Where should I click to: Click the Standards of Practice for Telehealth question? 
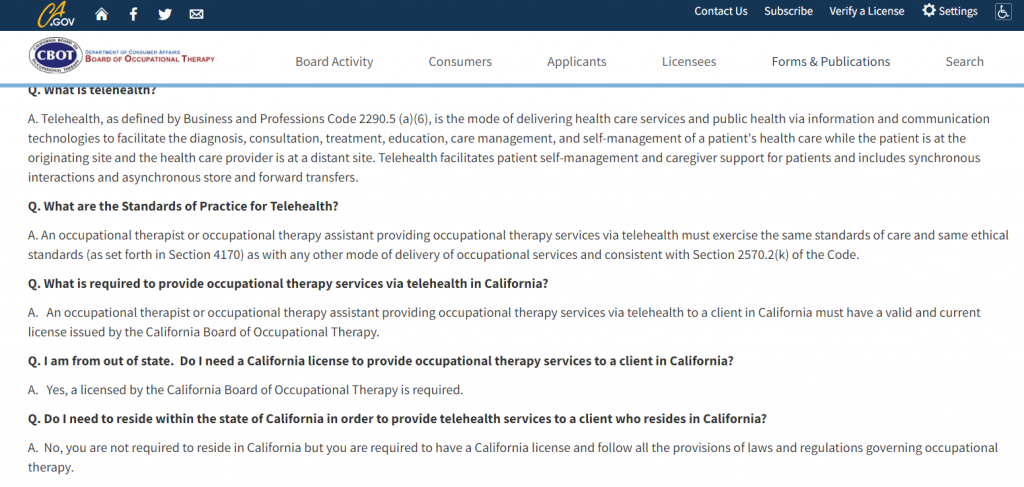click(x=183, y=206)
